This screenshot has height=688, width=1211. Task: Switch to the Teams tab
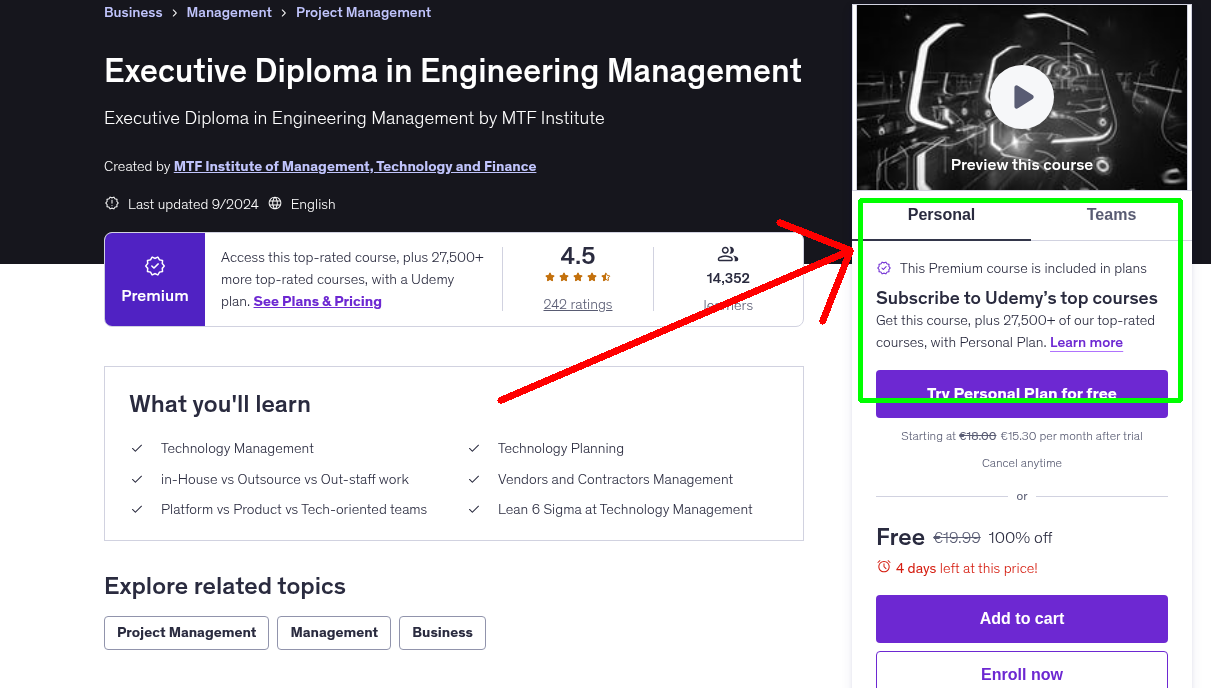pos(1111,215)
